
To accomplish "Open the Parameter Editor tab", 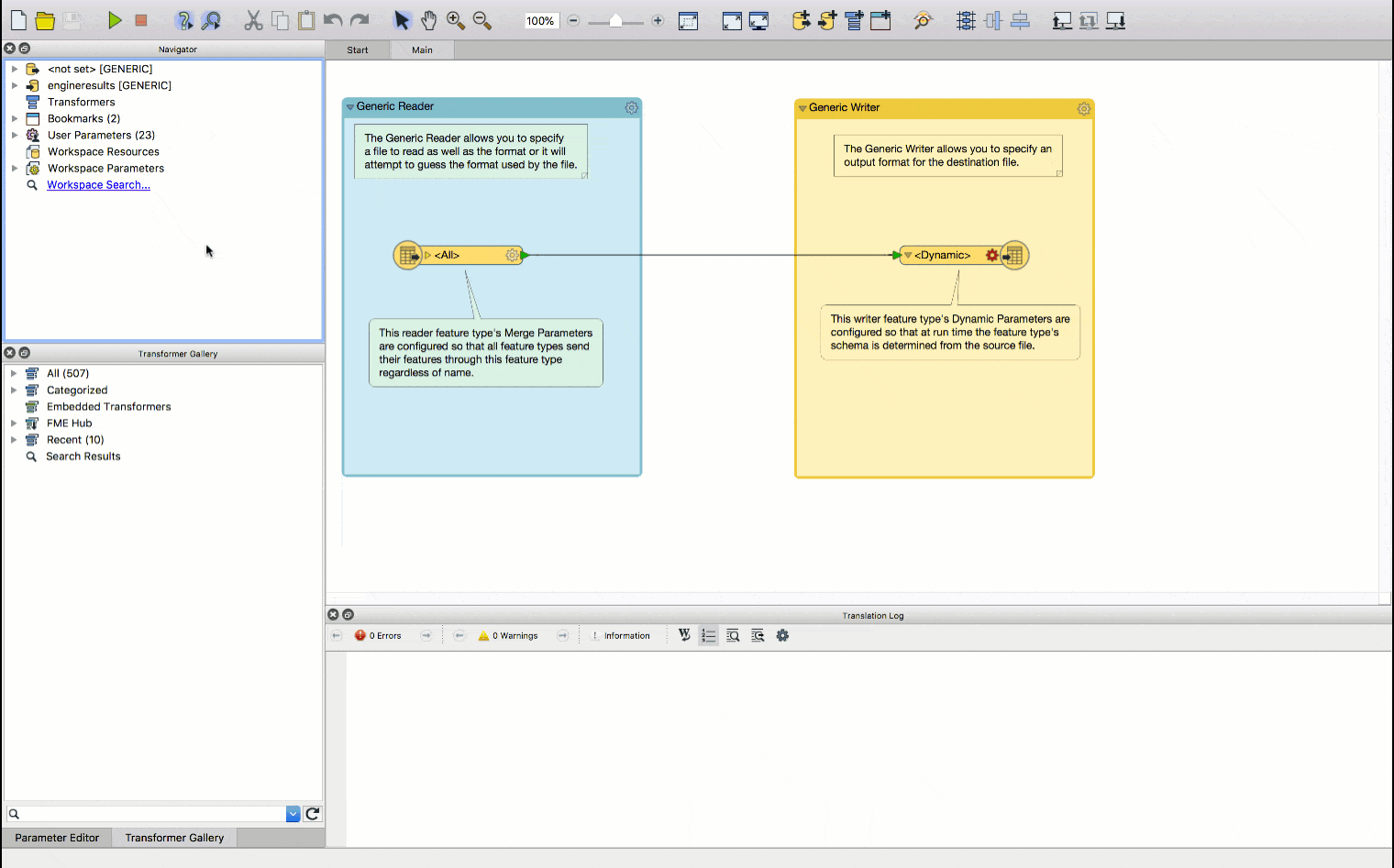I will tap(57, 838).
